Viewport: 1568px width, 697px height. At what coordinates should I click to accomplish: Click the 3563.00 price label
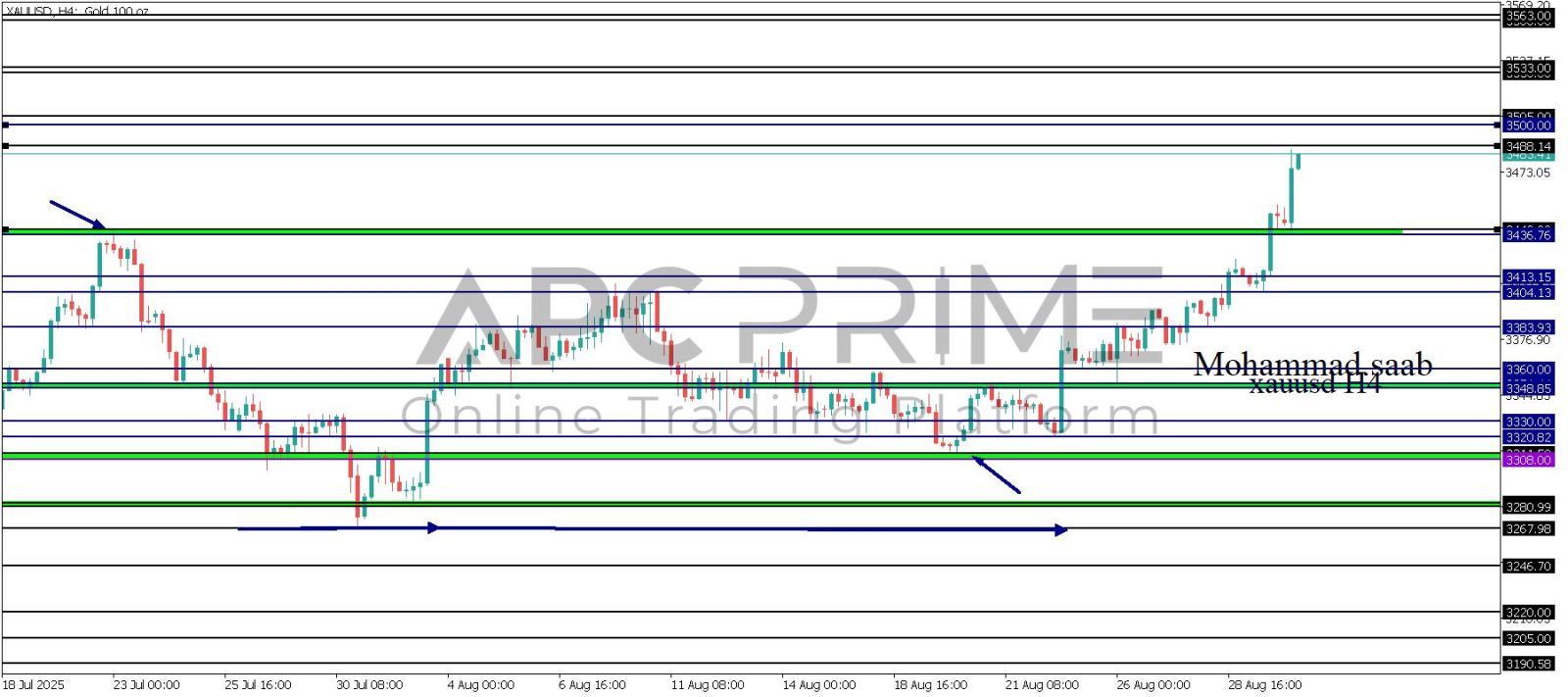1528,16
